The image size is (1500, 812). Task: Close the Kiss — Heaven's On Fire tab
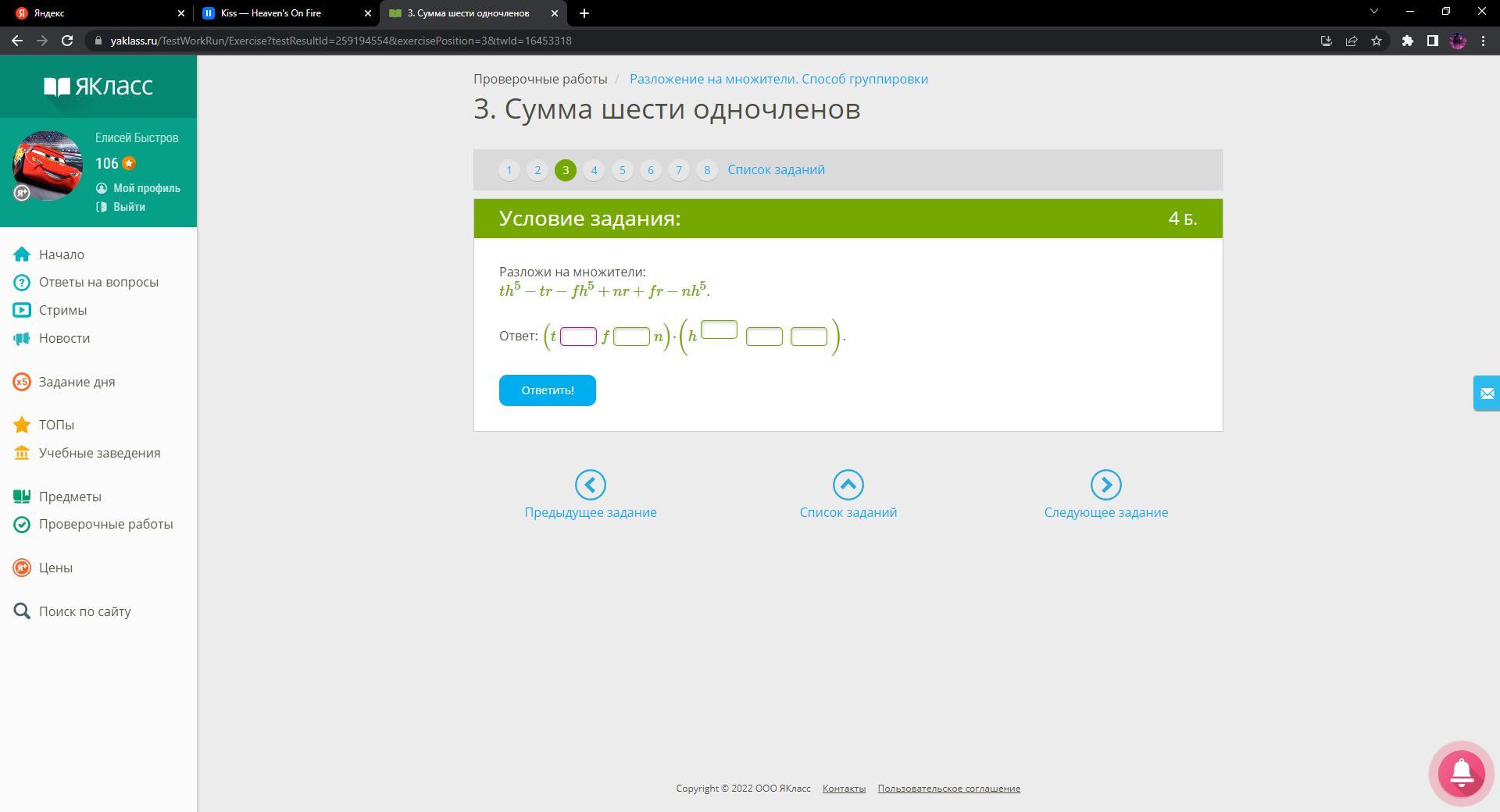click(368, 13)
